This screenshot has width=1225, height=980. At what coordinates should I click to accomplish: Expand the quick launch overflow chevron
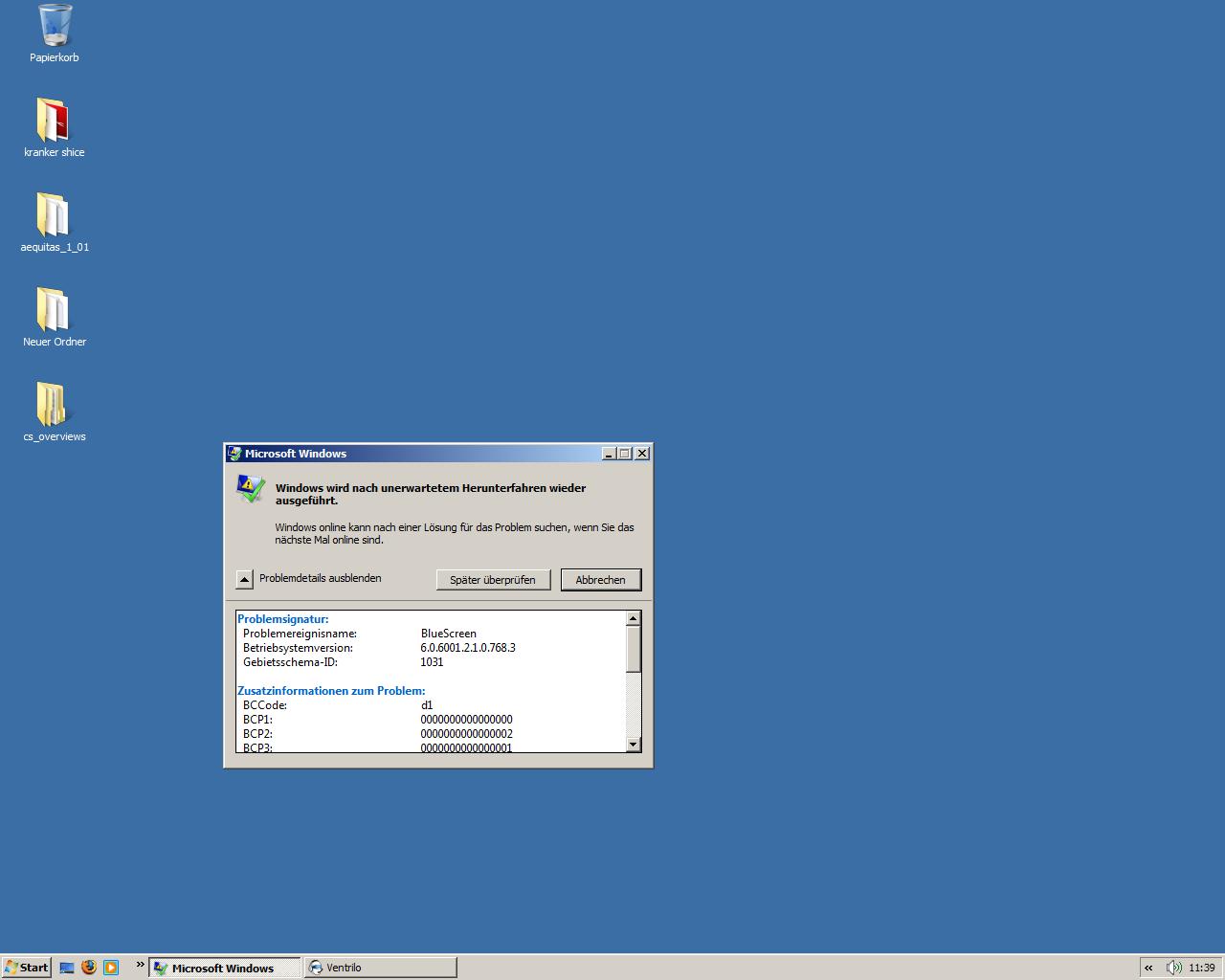[x=140, y=965]
